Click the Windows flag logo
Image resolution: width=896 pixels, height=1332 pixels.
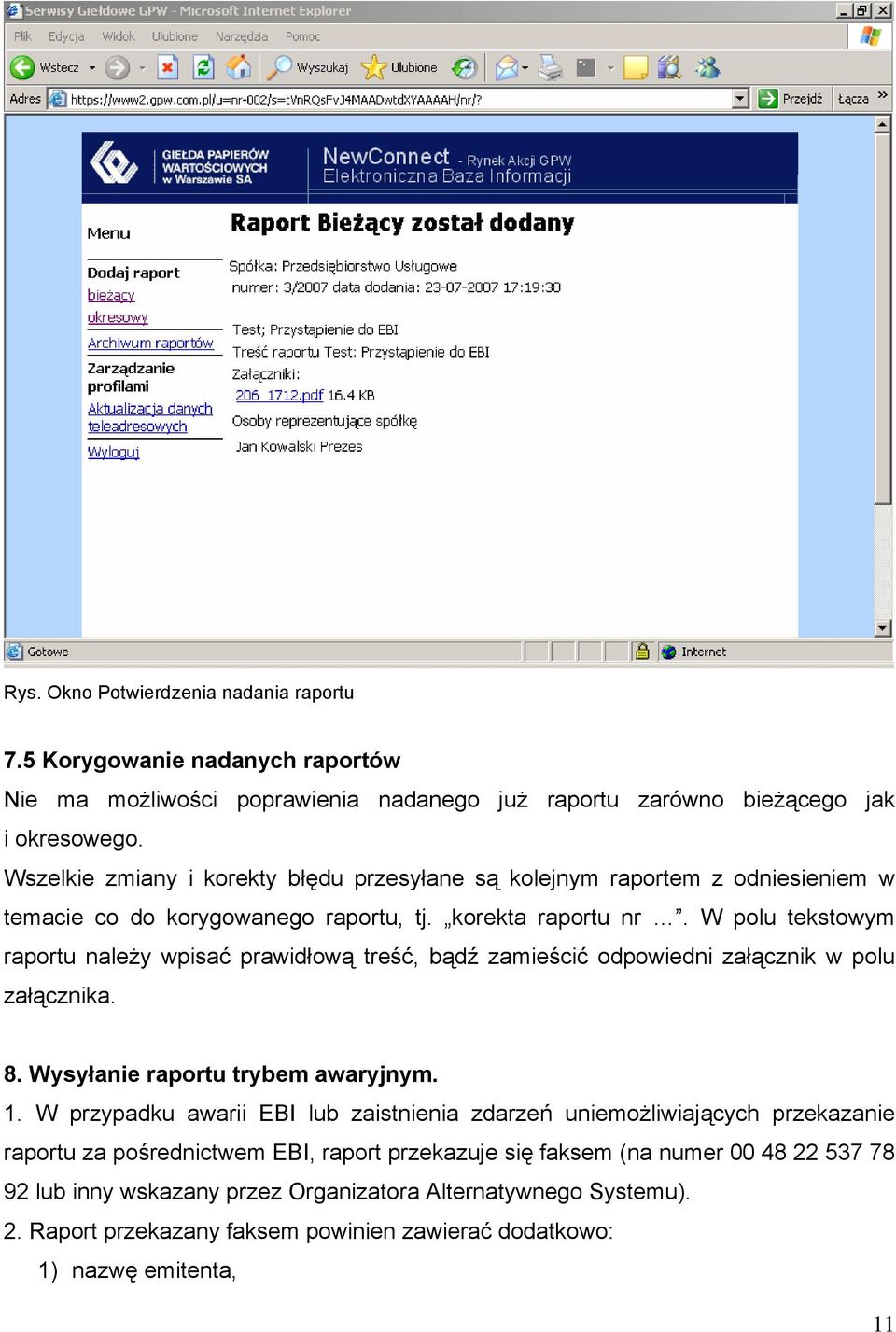point(871,36)
